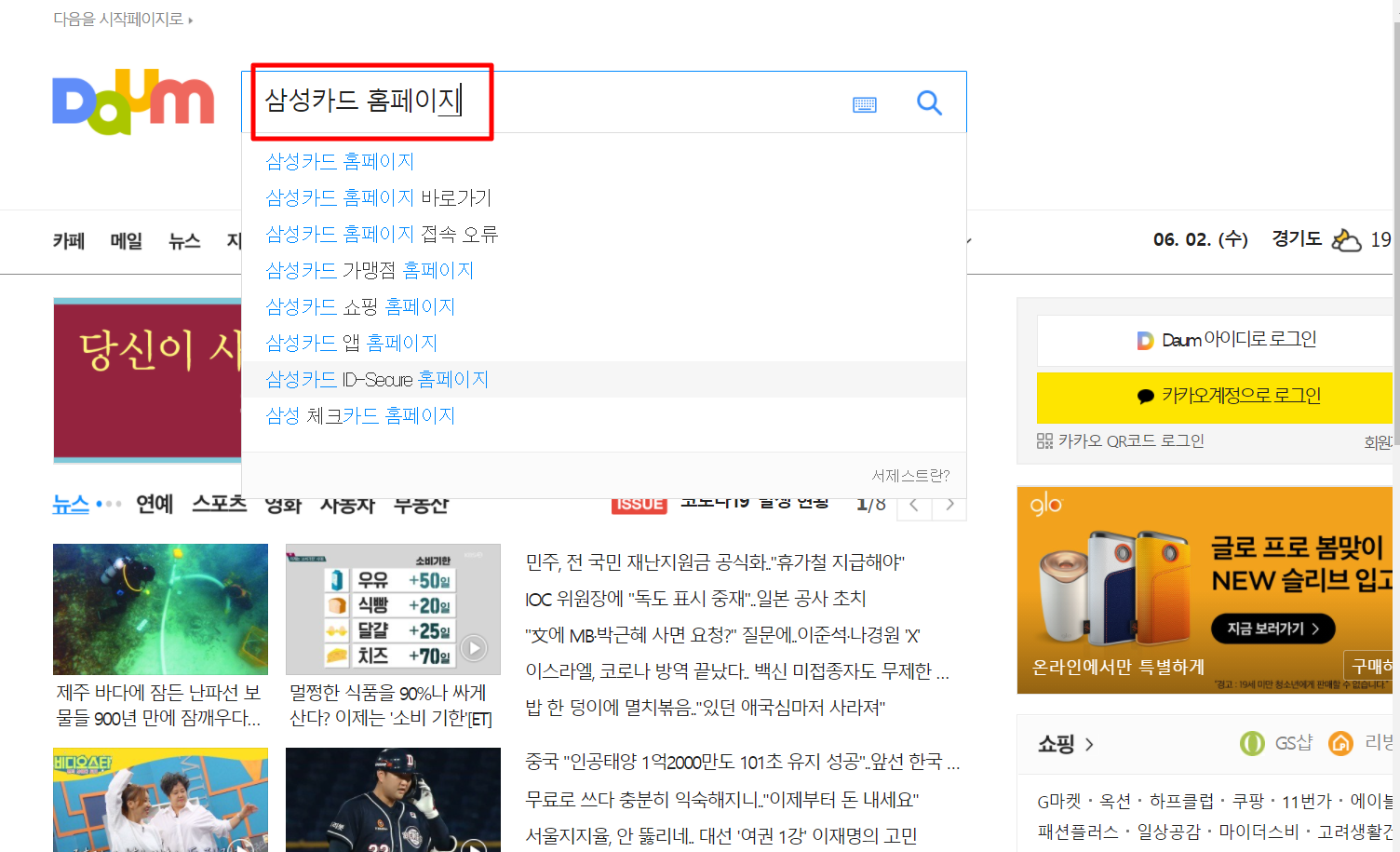The height and width of the screenshot is (852, 1400).
Task: Open the baseball player thumbnail
Action: pyautogui.click(x=393, y=800)
